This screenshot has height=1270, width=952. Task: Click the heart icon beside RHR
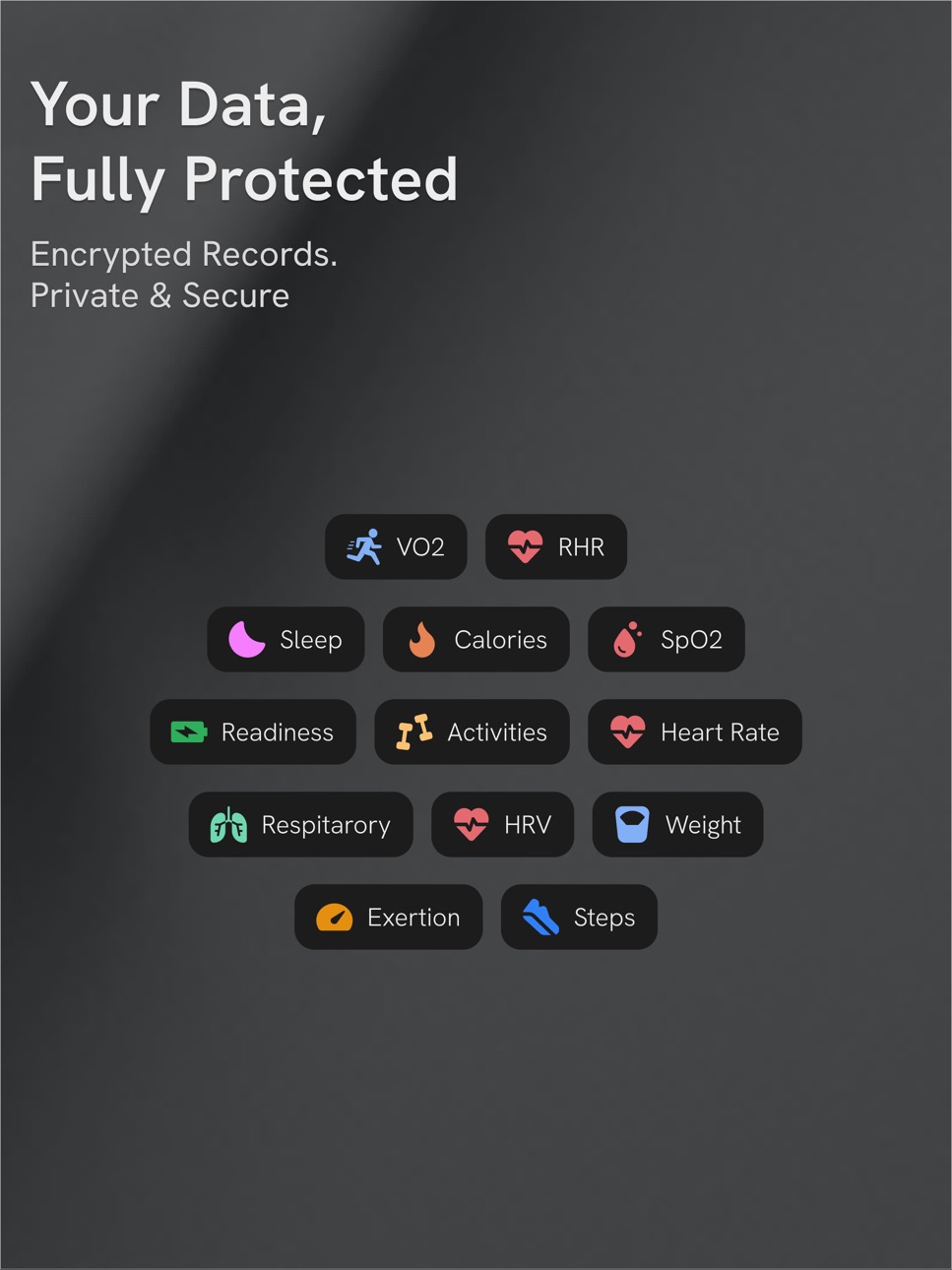coord(525,546)
